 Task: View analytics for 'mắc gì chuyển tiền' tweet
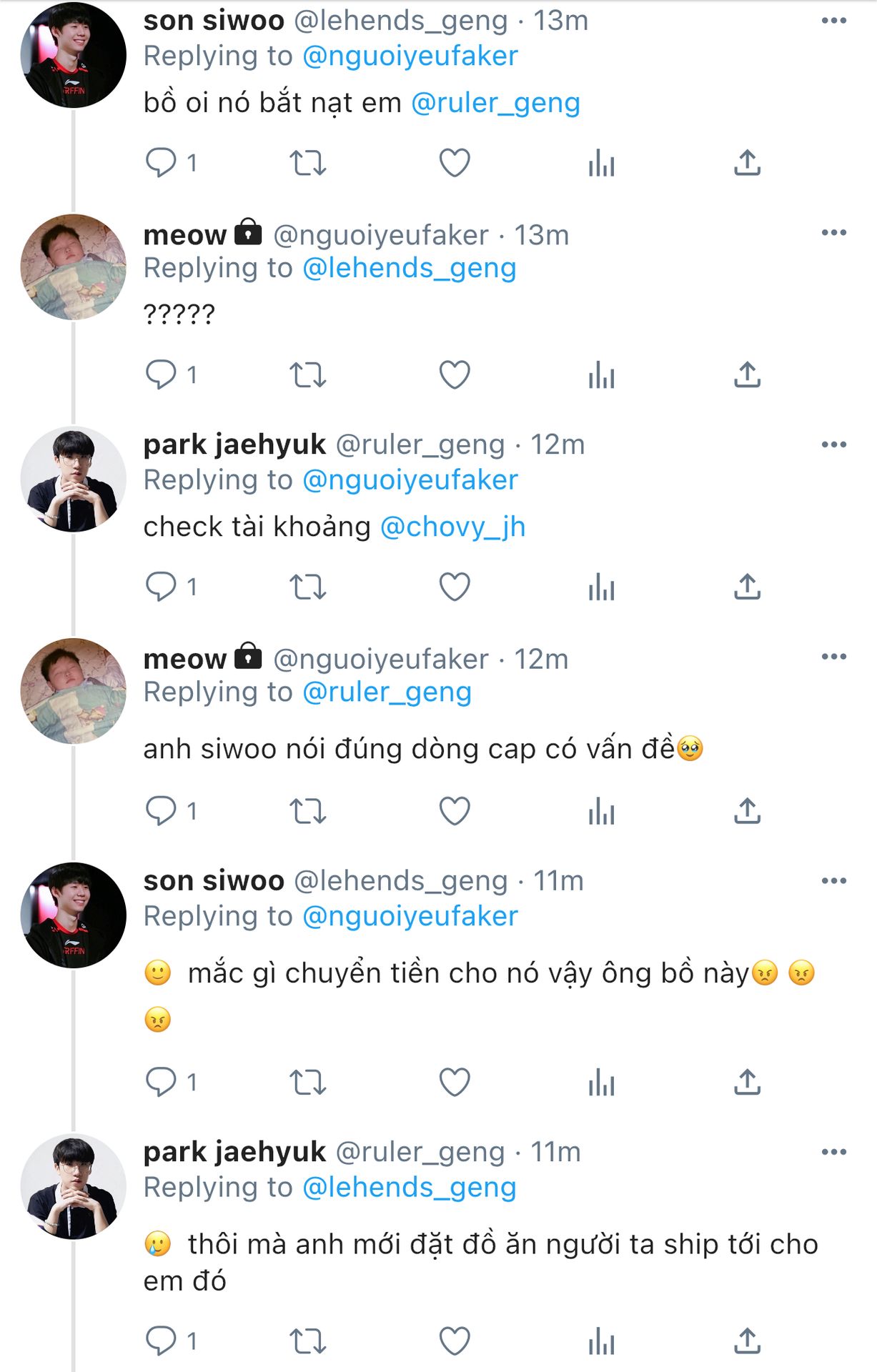tap(602, 1083)
